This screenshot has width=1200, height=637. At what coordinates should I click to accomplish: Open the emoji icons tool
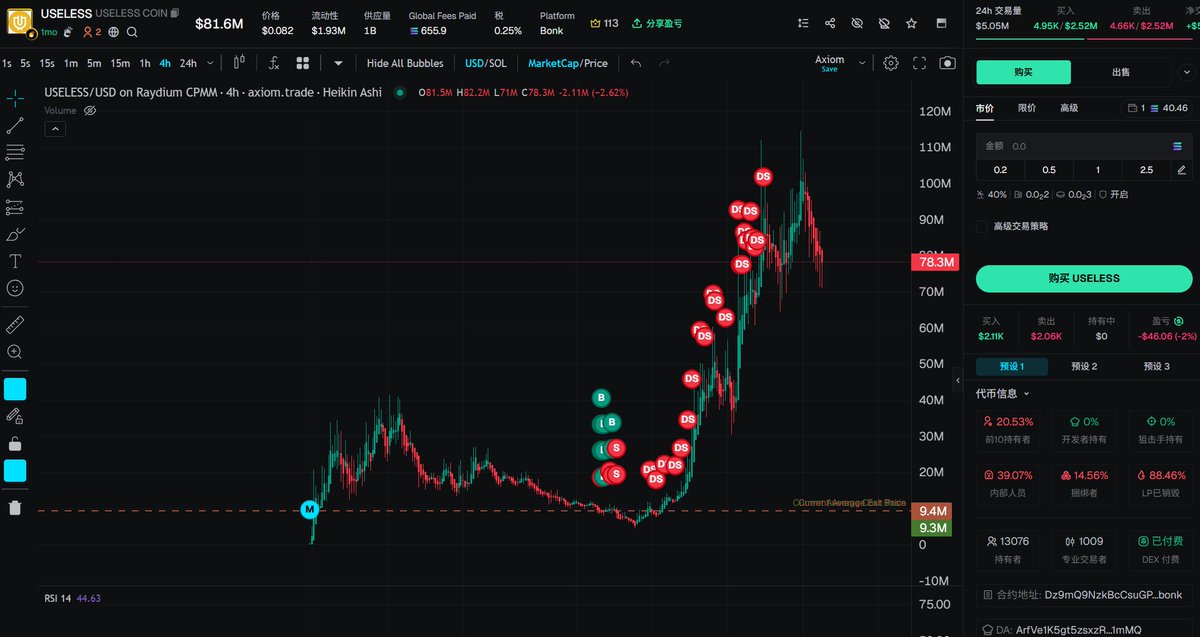pyautogui.click(x=15, y=288)
